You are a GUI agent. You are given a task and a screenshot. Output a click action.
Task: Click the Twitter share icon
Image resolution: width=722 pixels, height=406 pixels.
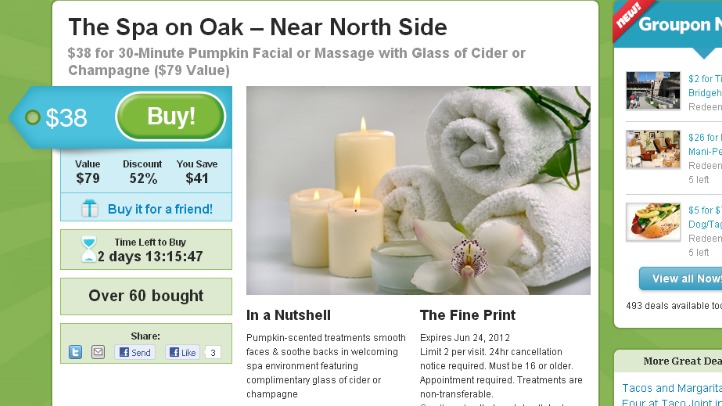coord(76,352)
